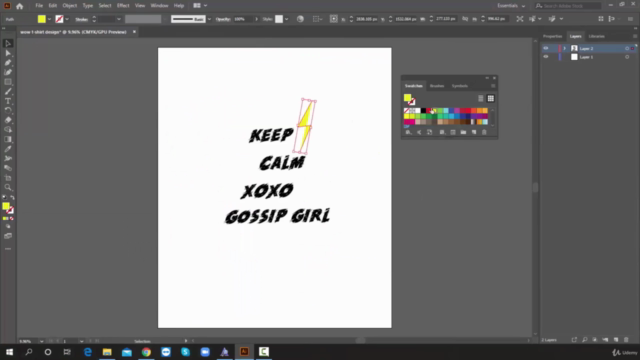Open Edit Toolbar three dots
640x360 pixels.
point(8,249)
